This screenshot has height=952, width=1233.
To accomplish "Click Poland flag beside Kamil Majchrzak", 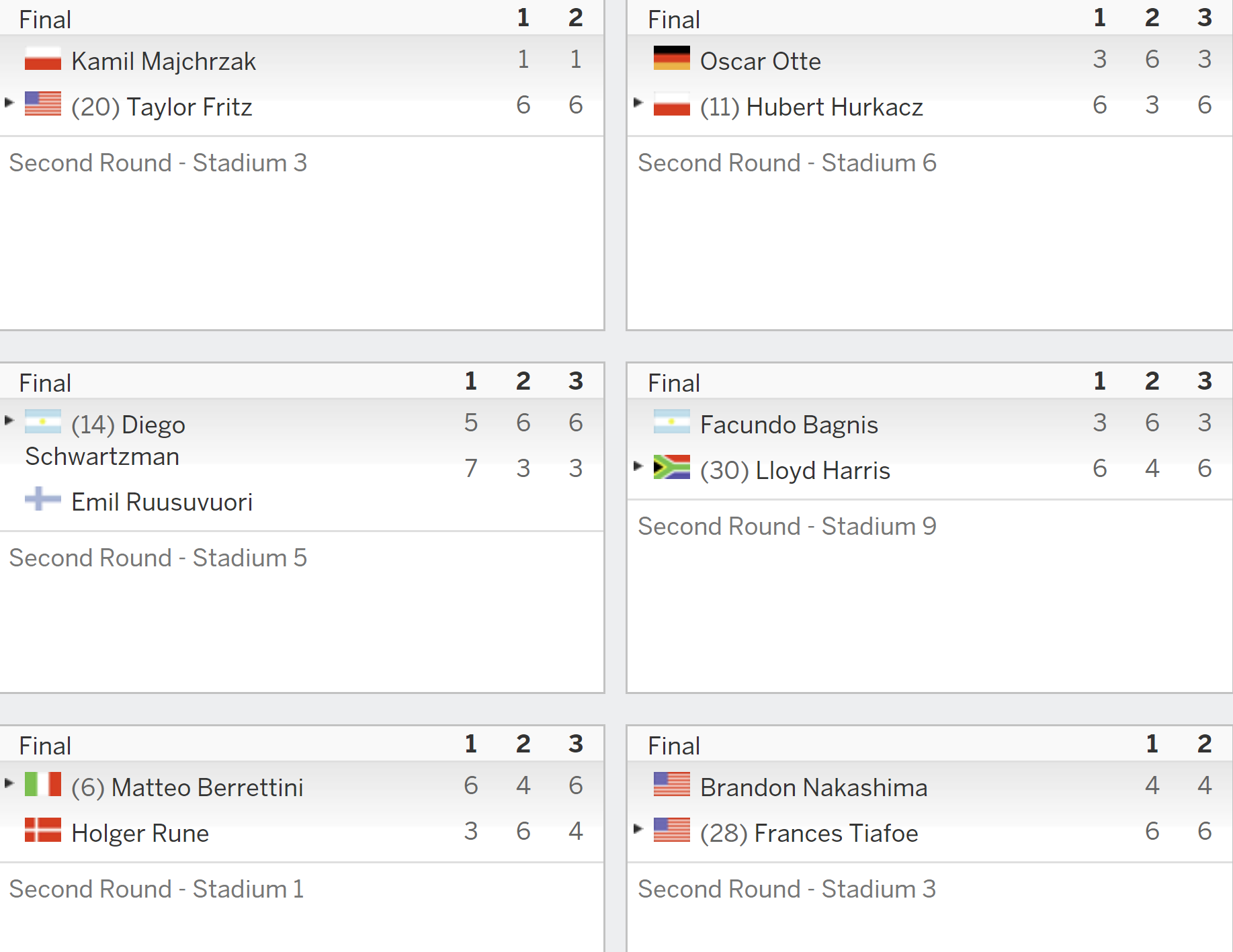I will pyautogui.click(x=42, y=58).
